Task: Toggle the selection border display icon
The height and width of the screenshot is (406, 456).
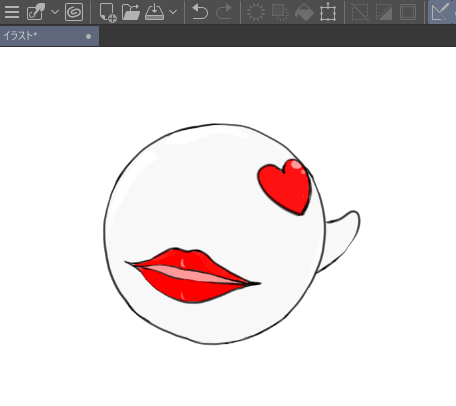Action: [408, 12]
